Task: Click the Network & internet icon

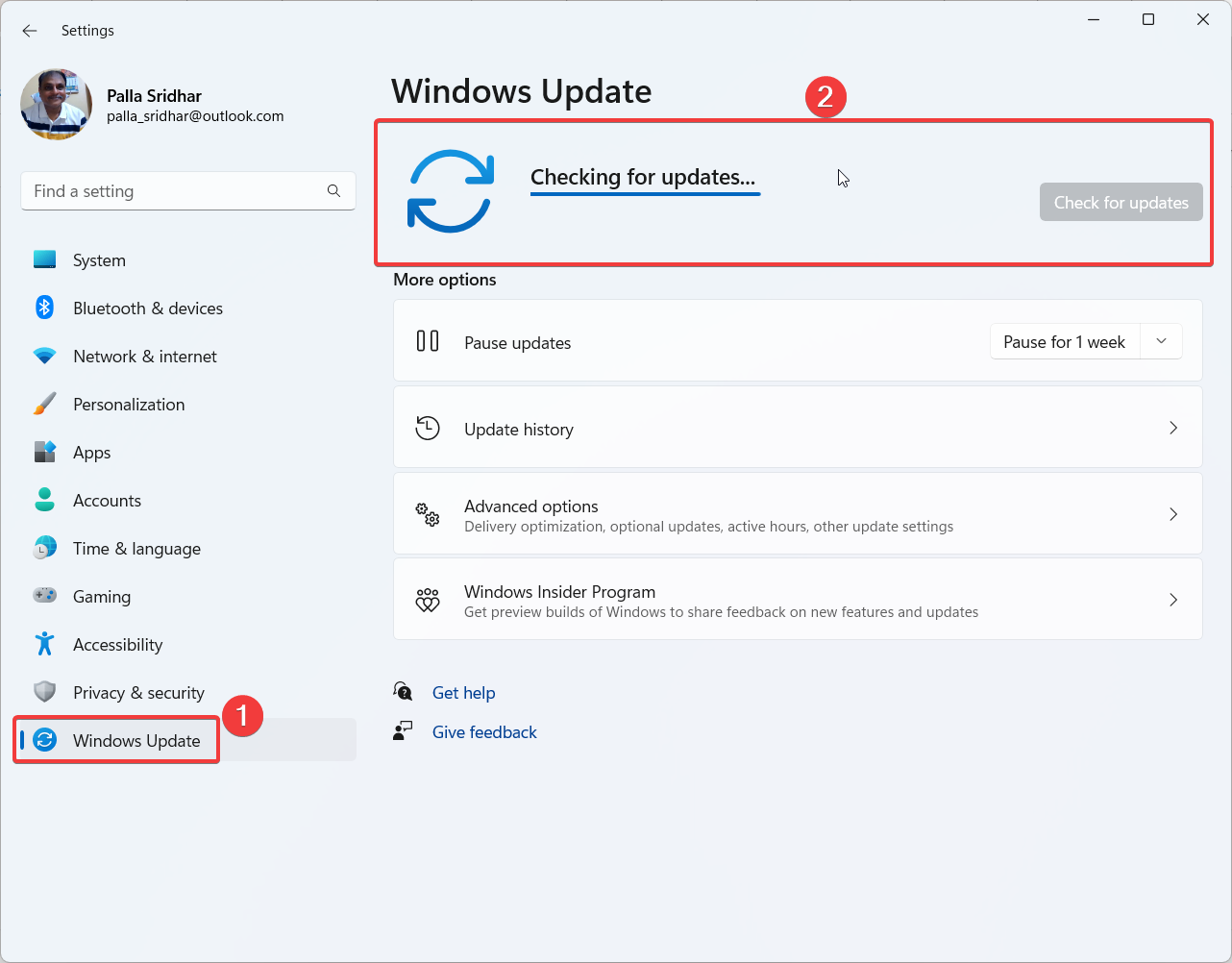Action: (44, 356)
